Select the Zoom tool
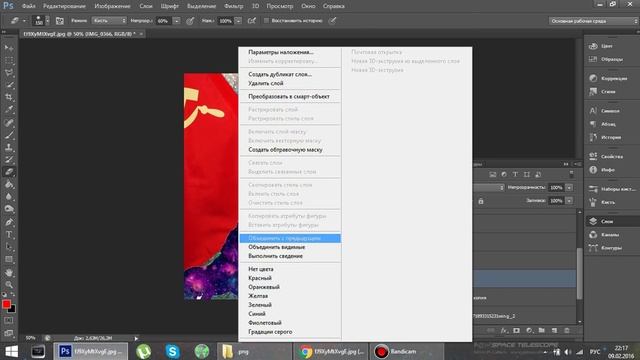 point(9,284)
